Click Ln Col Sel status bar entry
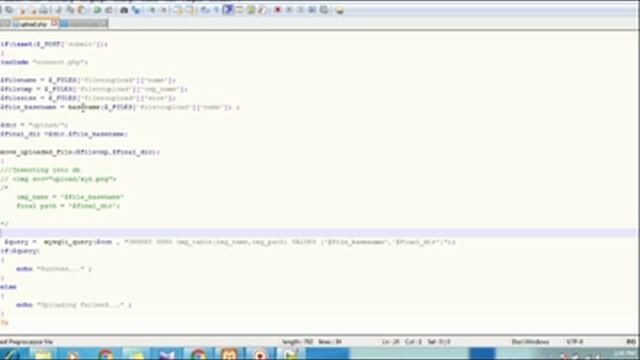The width and height of the screenshot is (640, 360). tap(416, 342)
